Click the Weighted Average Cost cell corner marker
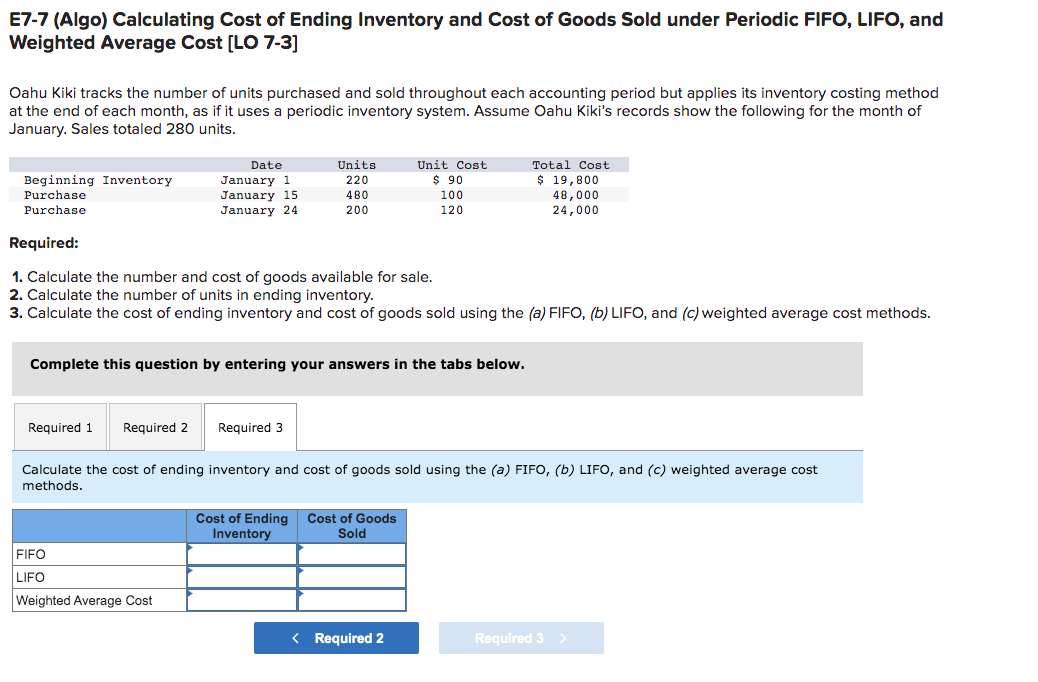The width and height of the screenshot is (1038, 682). [189, 592]
